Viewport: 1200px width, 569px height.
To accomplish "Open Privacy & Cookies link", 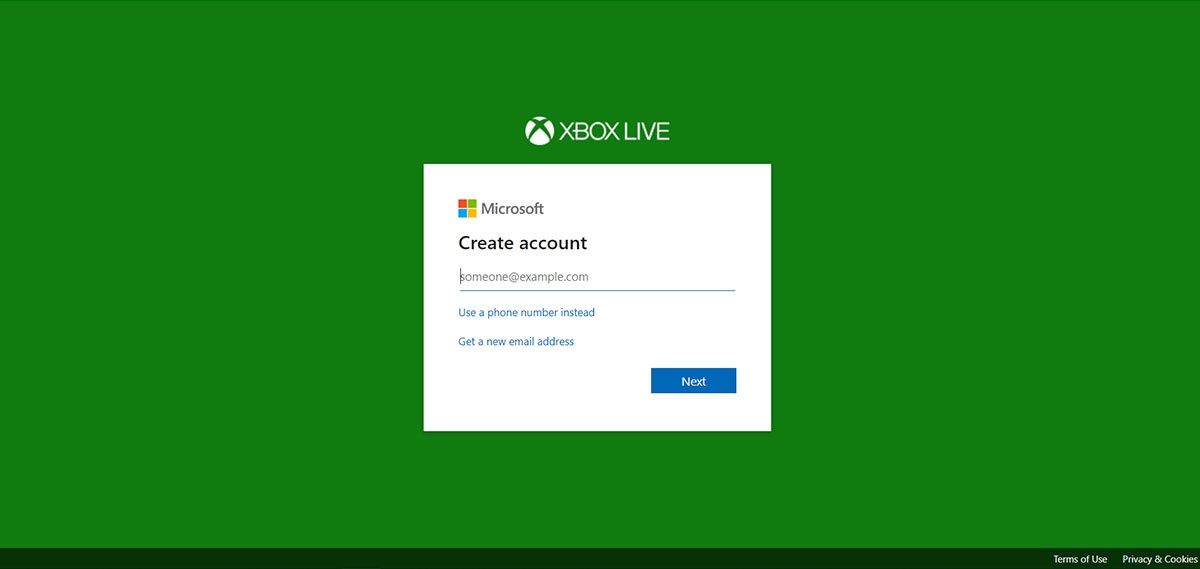I will point(1160,559).
